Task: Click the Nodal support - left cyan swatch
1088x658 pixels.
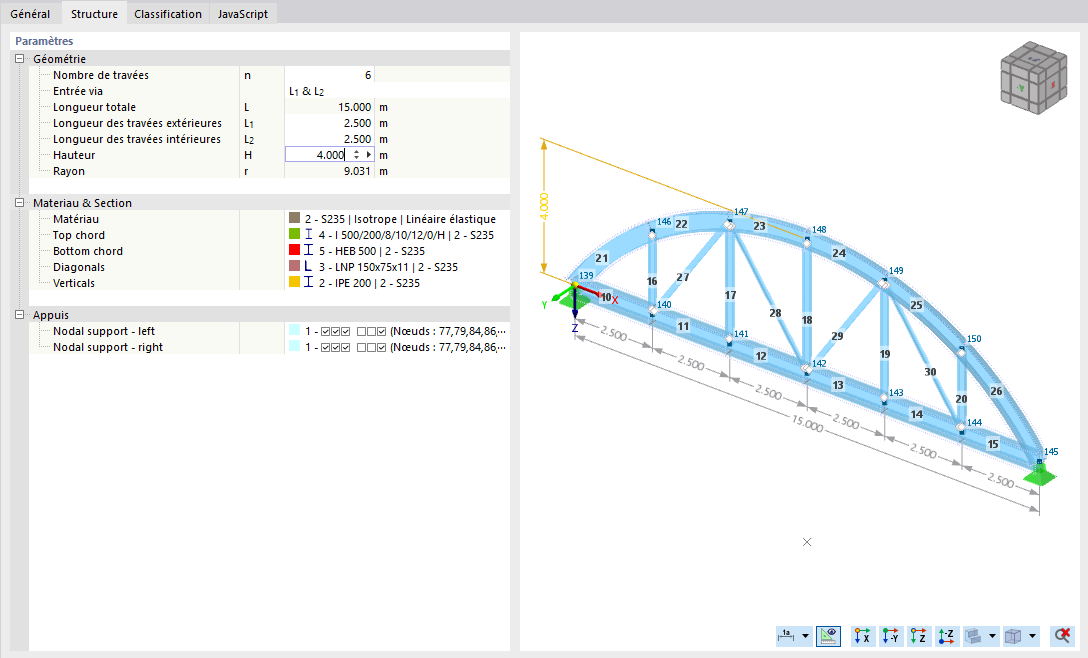Action: (x=294, y=330)
